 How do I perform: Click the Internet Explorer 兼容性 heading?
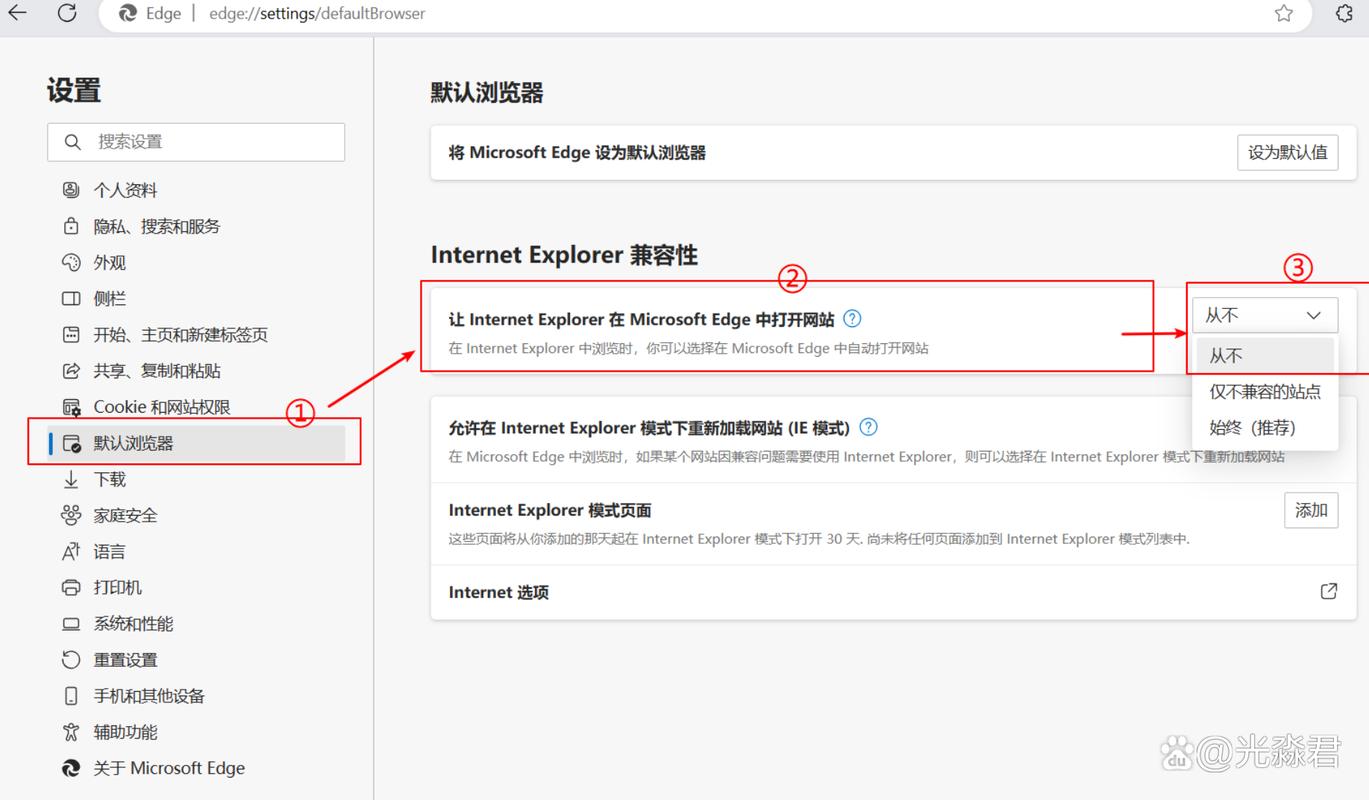564,255
